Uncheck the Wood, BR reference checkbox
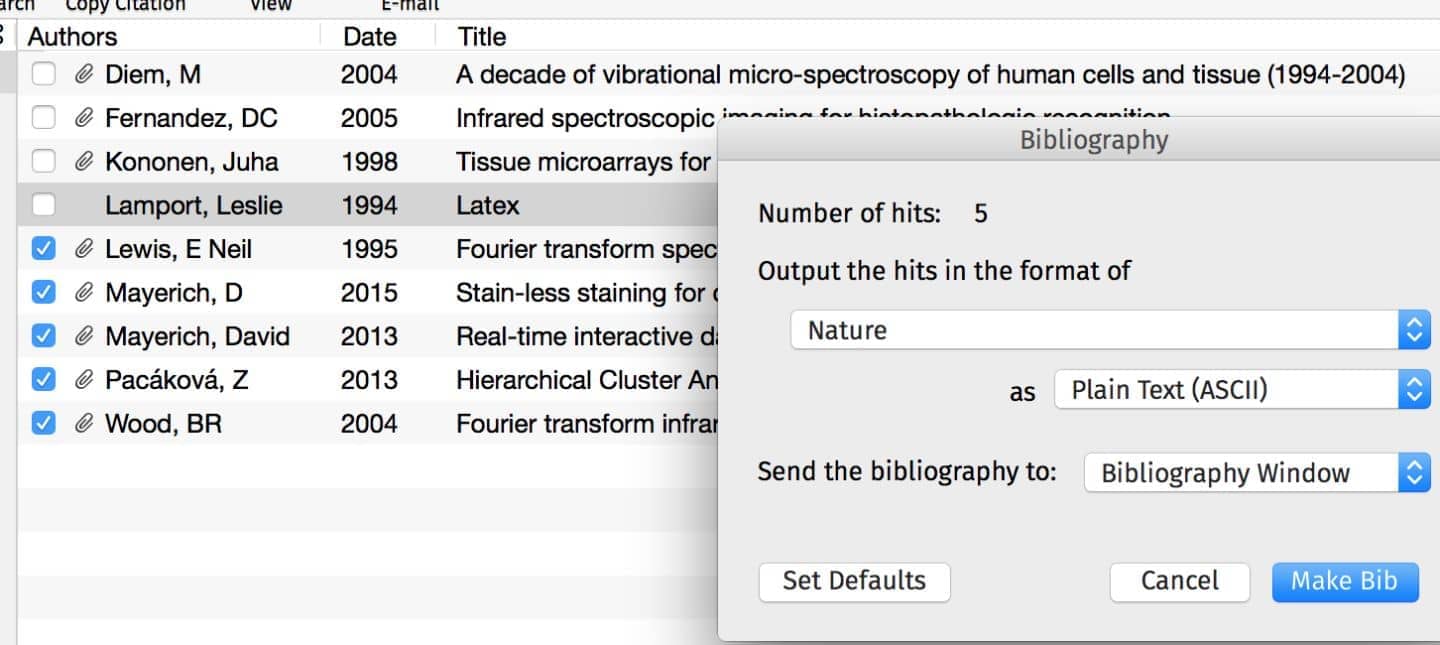Viewport: 1440px width, 645px height. point(43,424)
